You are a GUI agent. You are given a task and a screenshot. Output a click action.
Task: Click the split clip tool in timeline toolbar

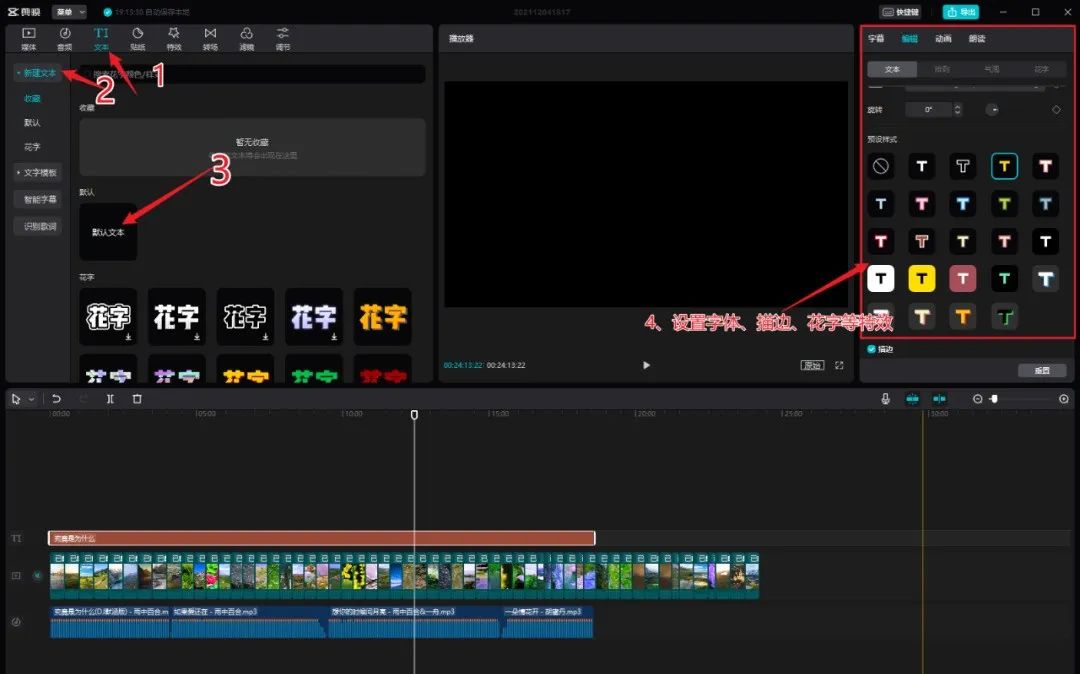110,398
